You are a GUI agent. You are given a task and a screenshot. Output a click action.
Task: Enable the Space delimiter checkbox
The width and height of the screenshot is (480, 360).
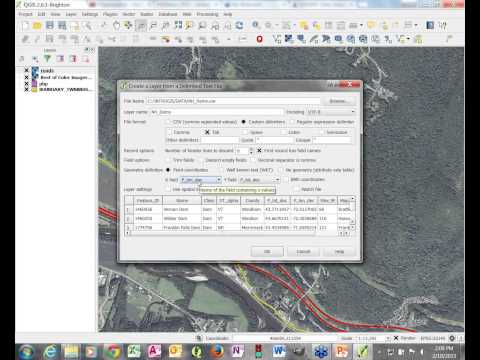(x=245, y=132)
